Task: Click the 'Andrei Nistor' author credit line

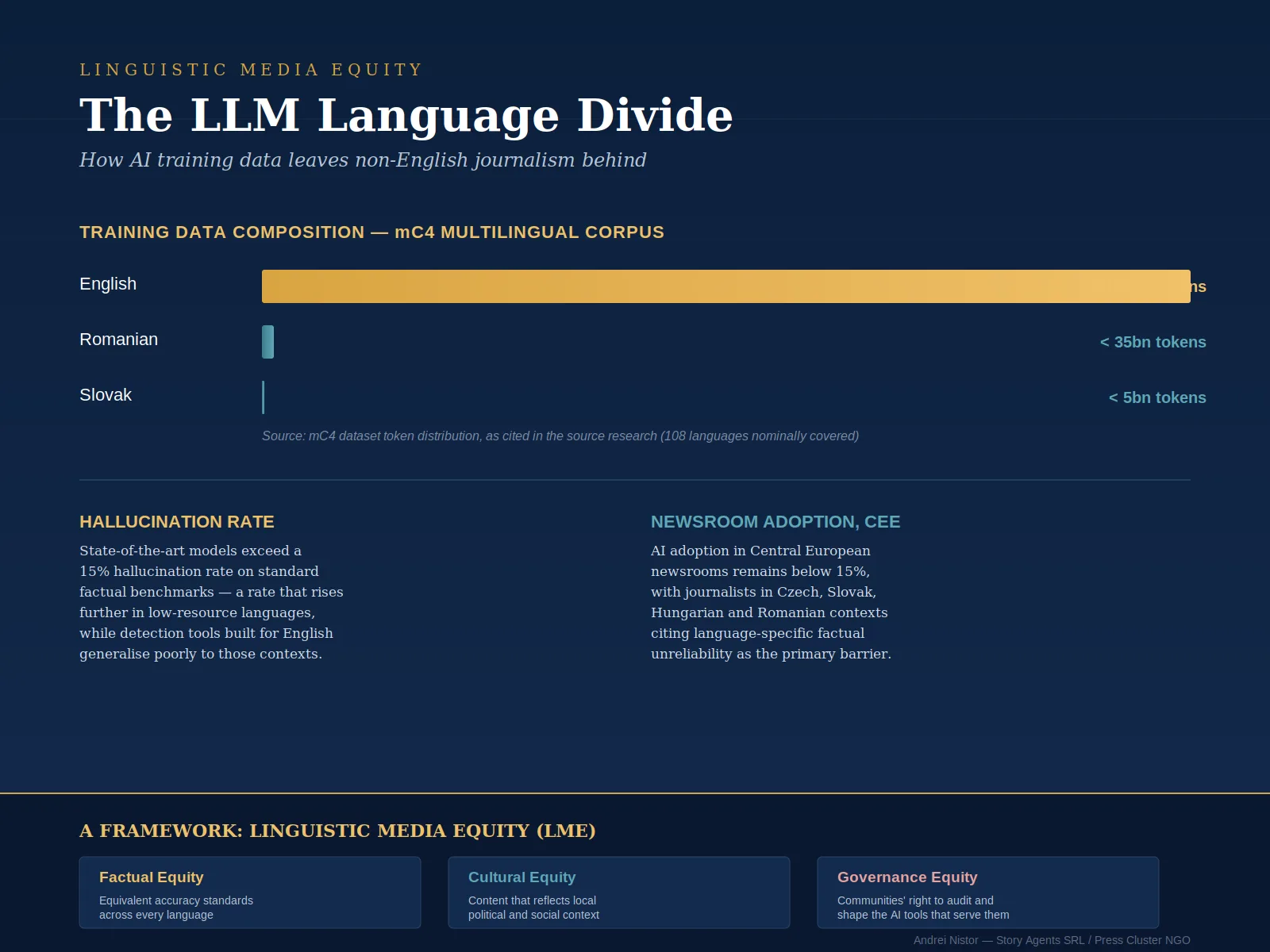Action: coord(1052,940)
